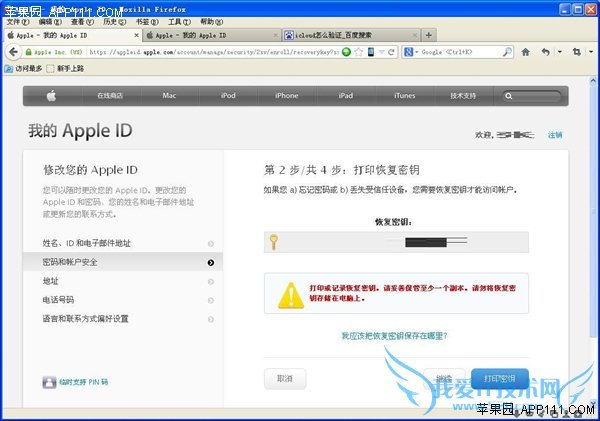Viewport: 600px width, 421px height.
Task: Click the reload page icon
Action: click(x=391, y=52)
